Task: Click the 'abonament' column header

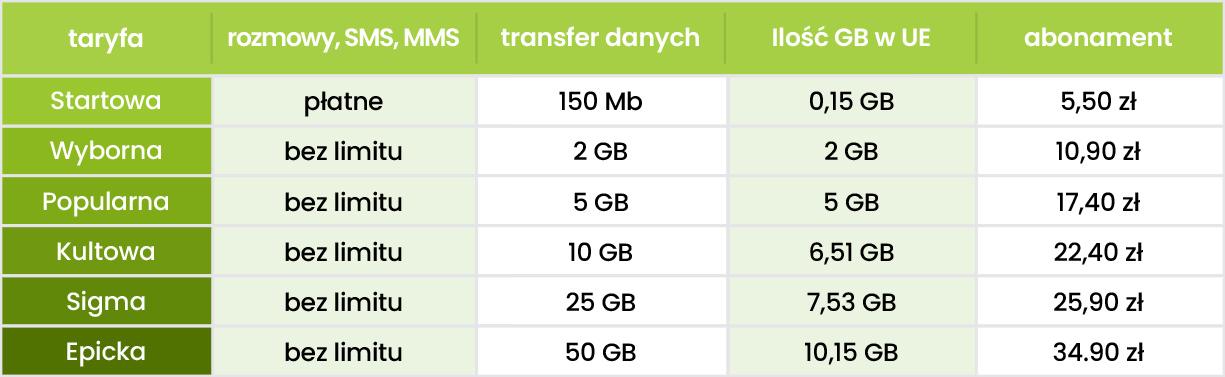Action: tap(1098, 40)
